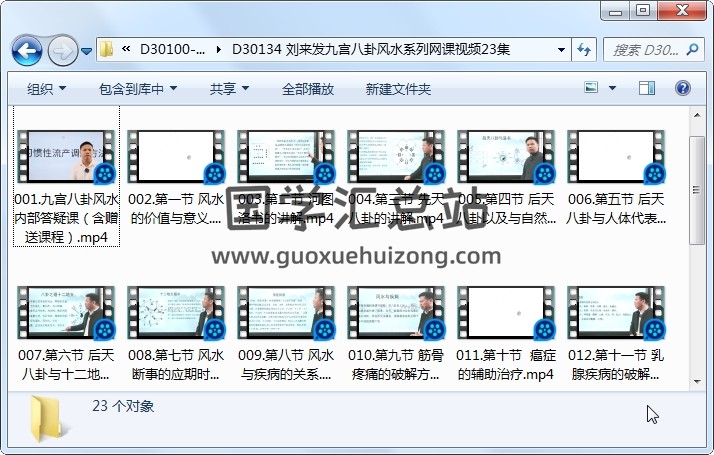Select the 012.第十一节 乳腺疾病 video icon

click(x=616, y=312)
